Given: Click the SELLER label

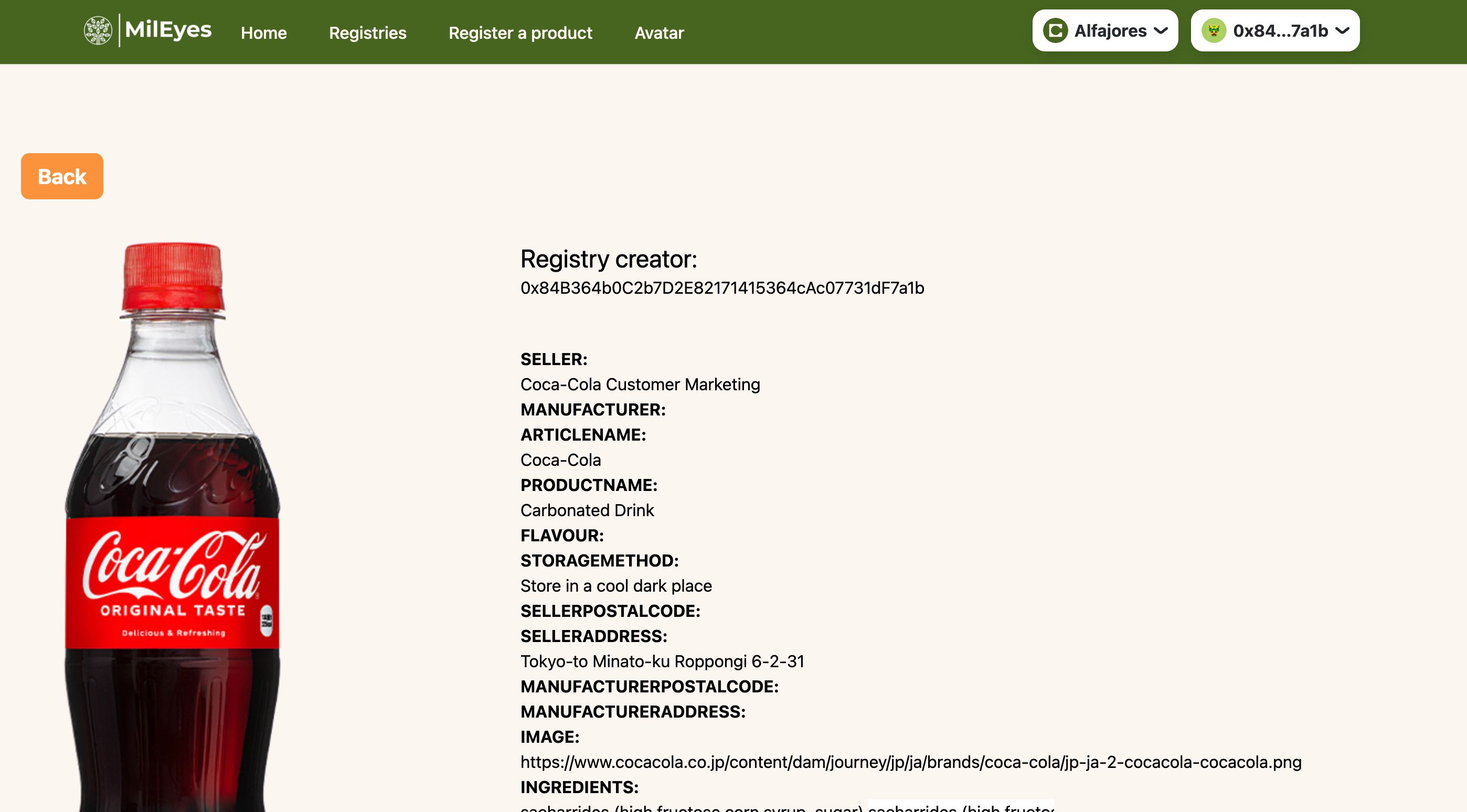Looking at the screenshot, I should click(x=554, y=359).
